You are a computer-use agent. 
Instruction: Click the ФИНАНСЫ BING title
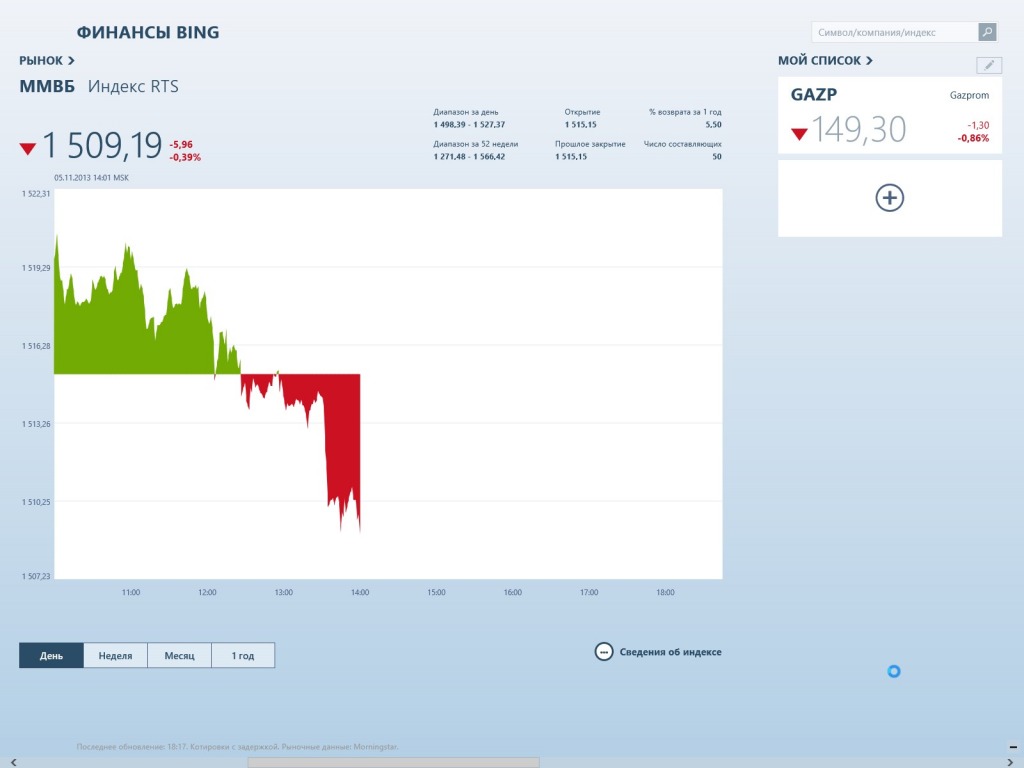tap(148, 33)
